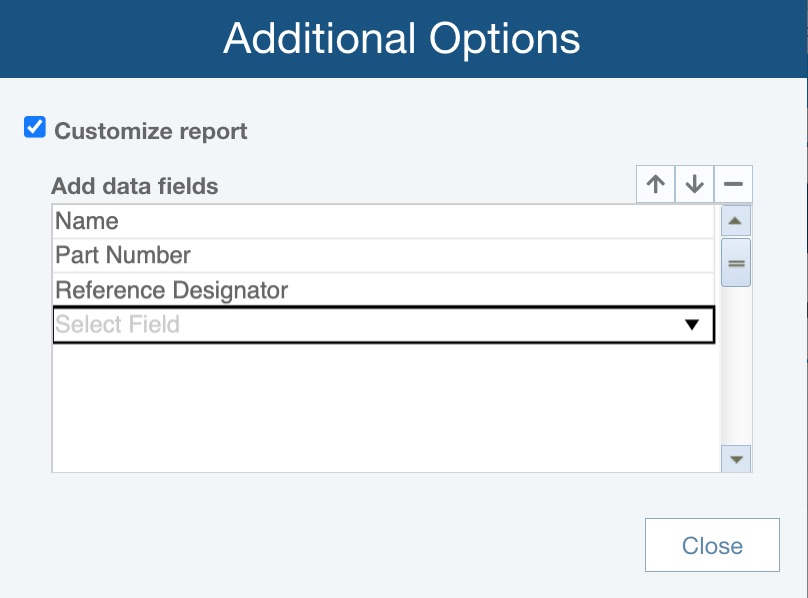Screen dimensions: 808x598
Task: Expand the Select Field dropdown arrow
Action: tap(690, 325)
